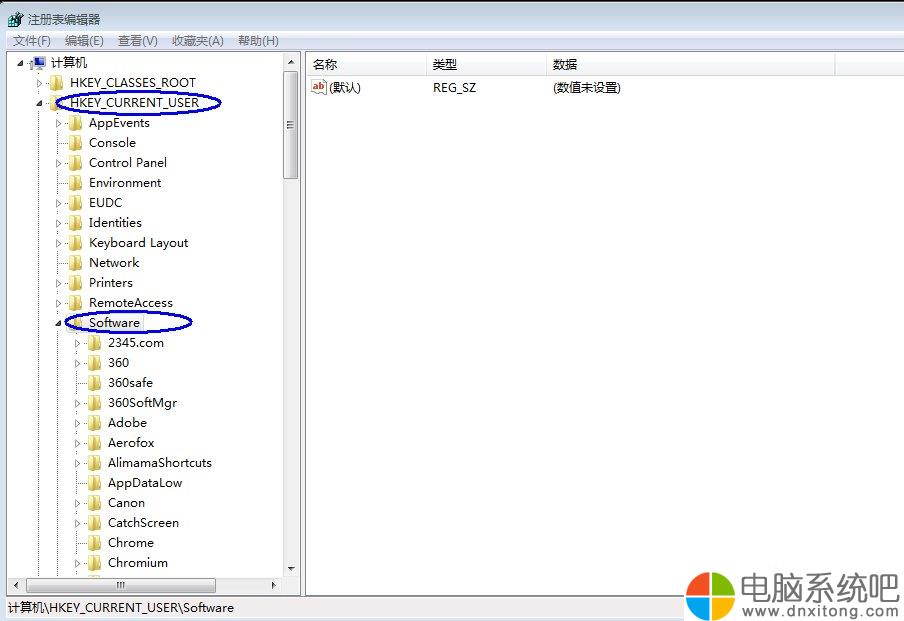
Task: Select the Keyboard Layout key
Action: (138, 243)
